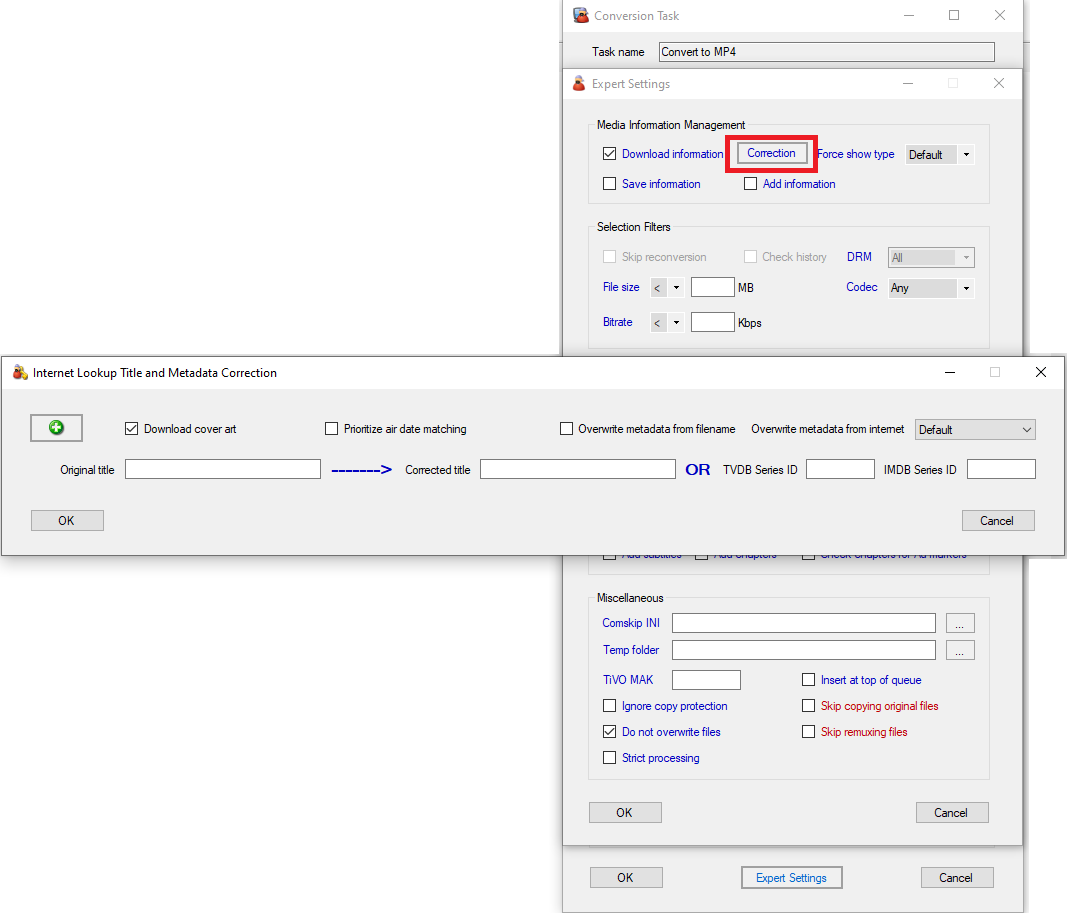Focus the TVDB Series ID field

pyautogui.click(x=840, y=469)
